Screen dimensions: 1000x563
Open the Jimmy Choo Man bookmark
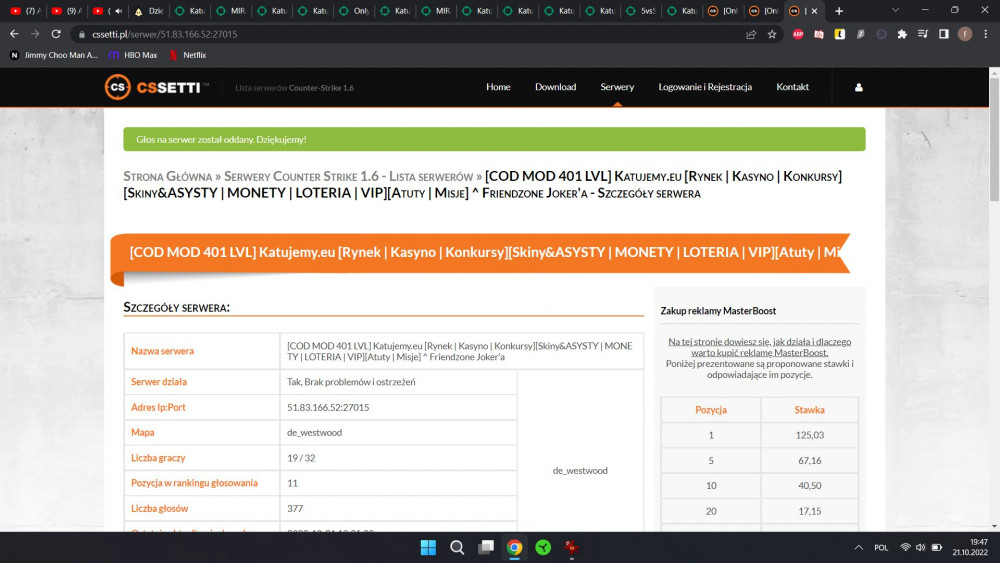pos(54,55)
